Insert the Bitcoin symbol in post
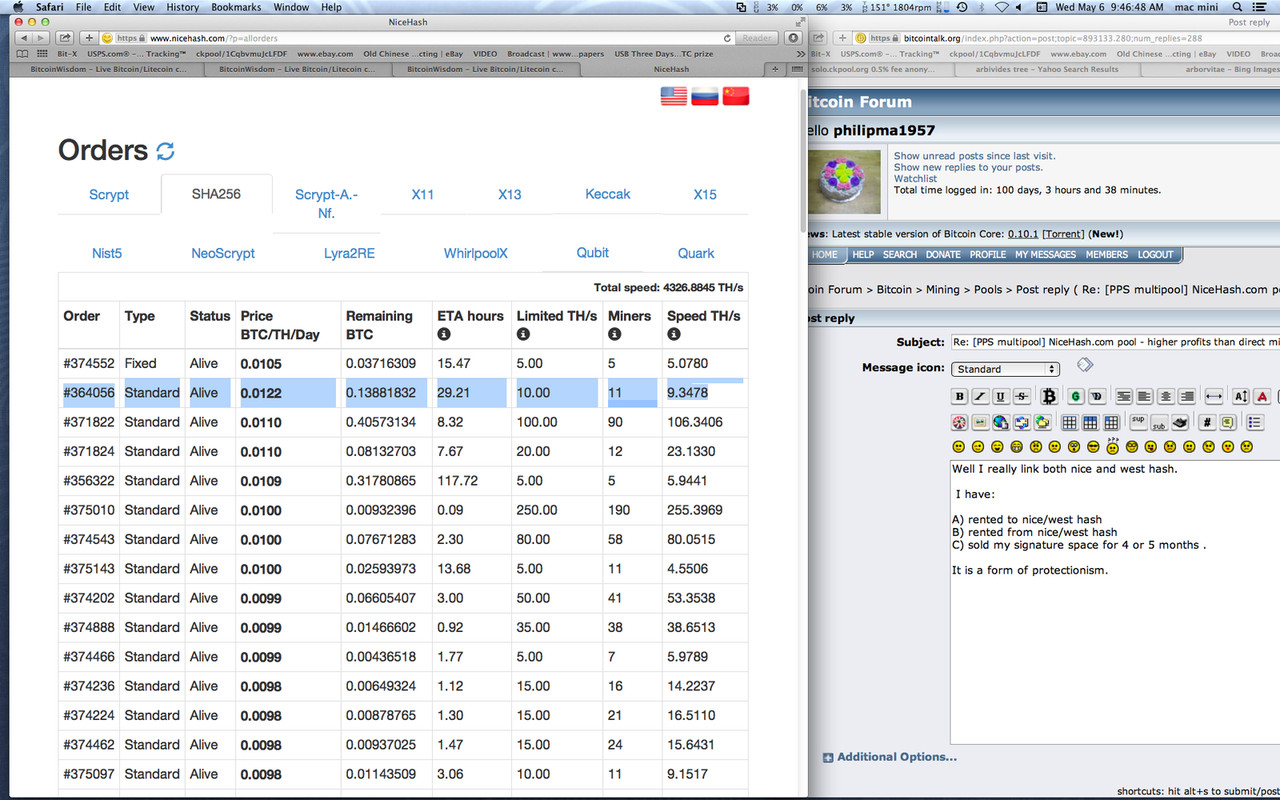1280x800 pixels. pos(1048,397)
